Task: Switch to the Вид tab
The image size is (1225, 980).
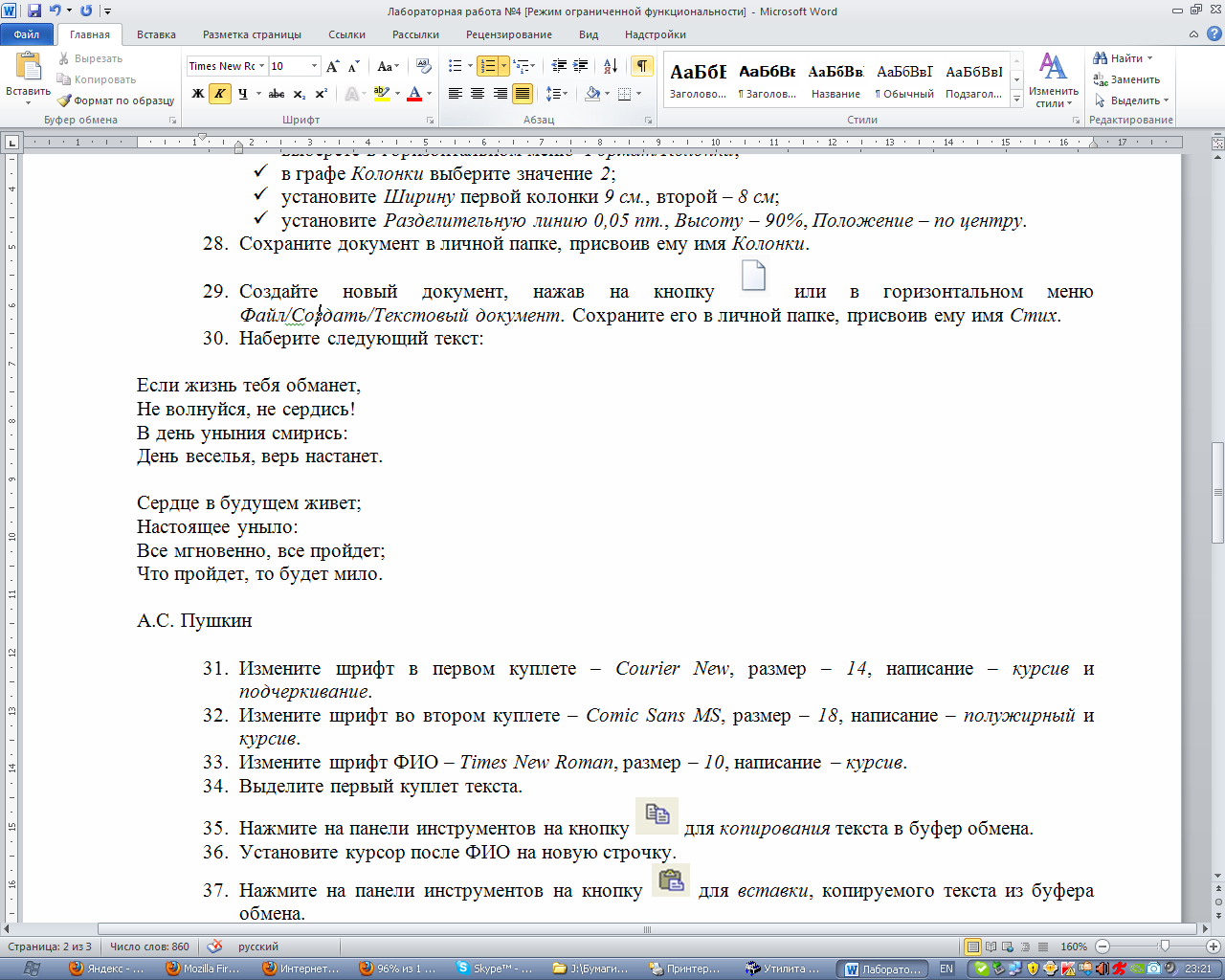Action: pos(589,34)
